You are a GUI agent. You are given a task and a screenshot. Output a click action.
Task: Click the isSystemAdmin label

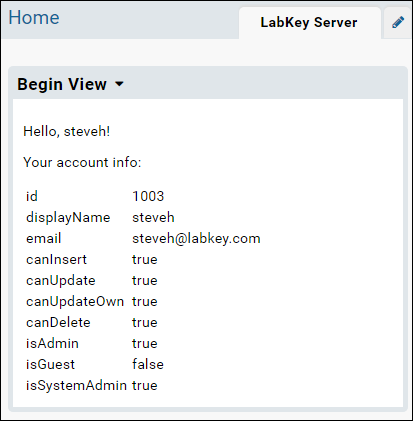(76, 386)
